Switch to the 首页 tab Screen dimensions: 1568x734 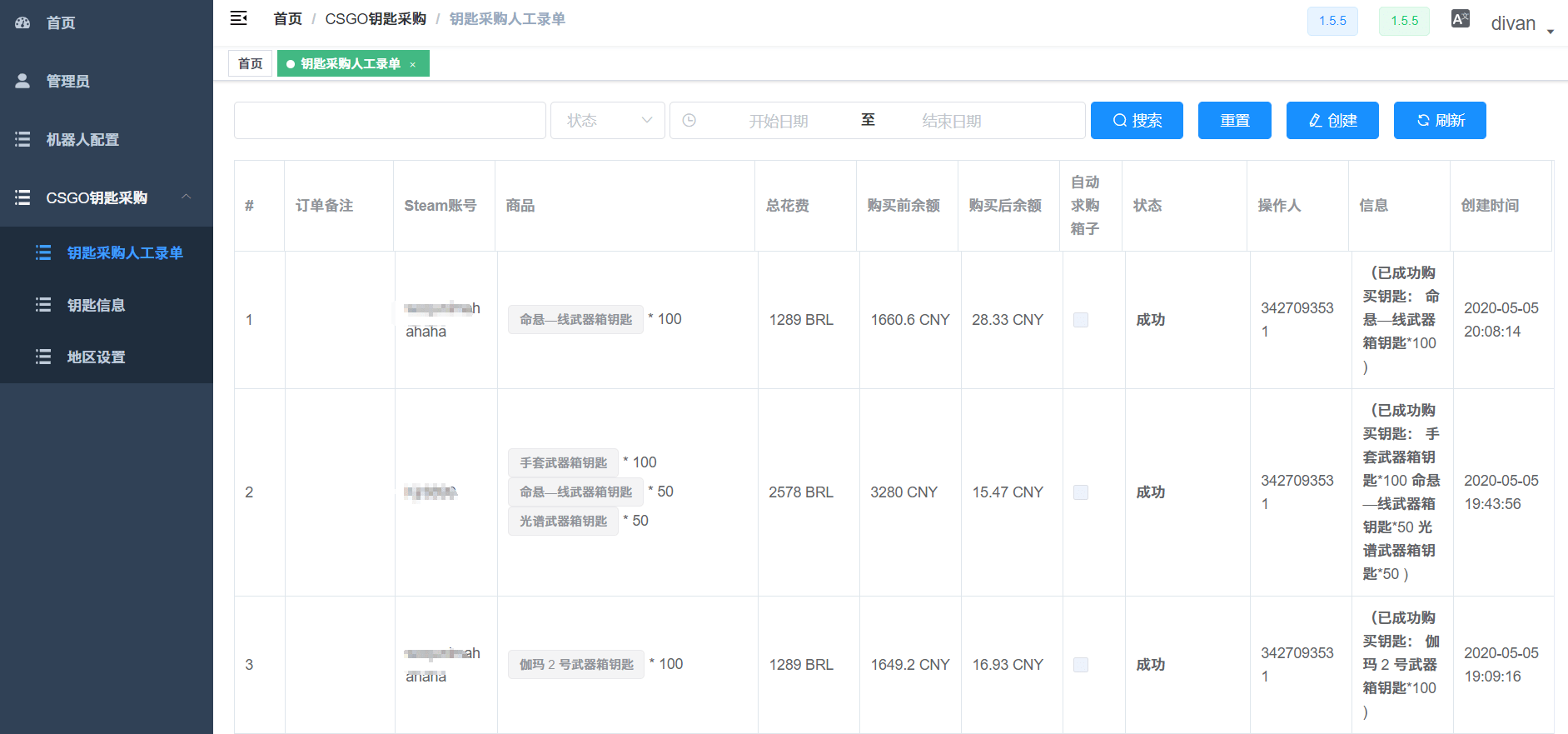click(x=251, y=63)
